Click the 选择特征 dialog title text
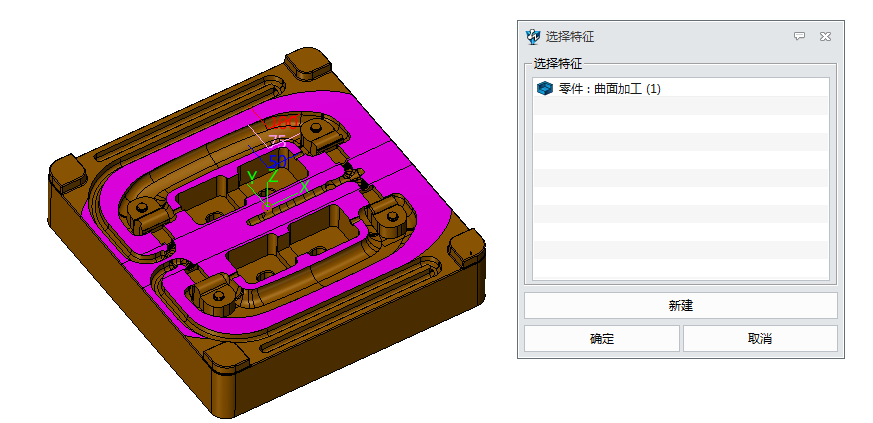 coord(570,36)
